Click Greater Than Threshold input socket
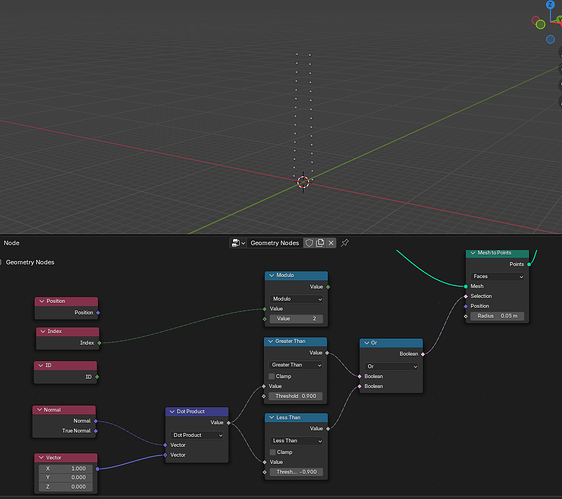The width and height of the screenshot is (562, 499). (264, 396)
